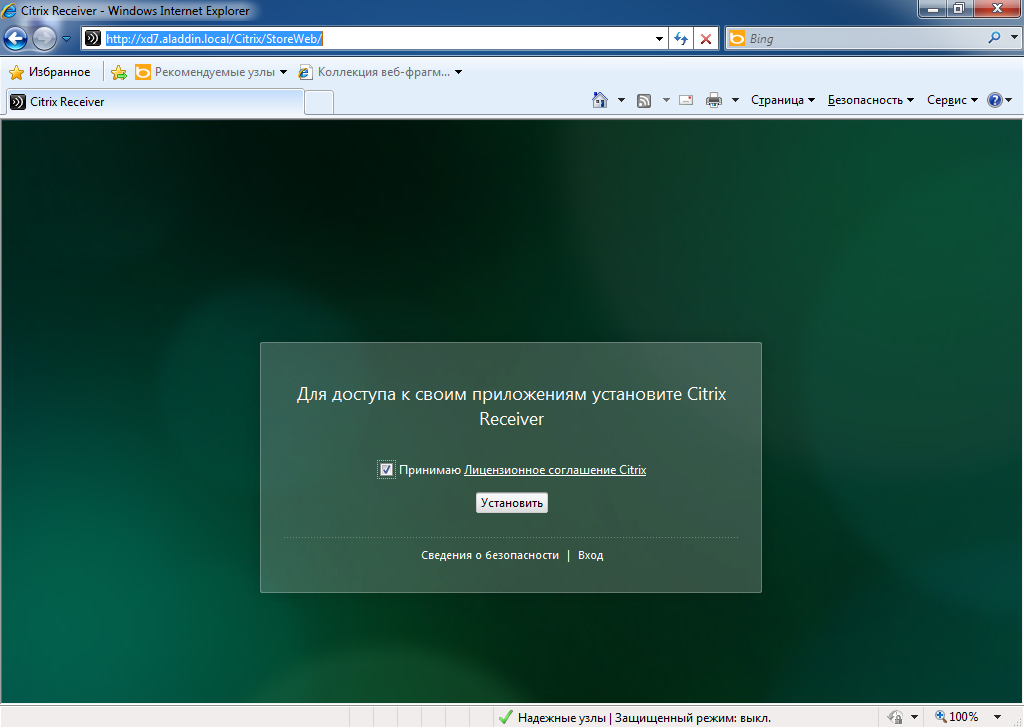Expand the address bar history dropdown
This screenshot has height=728, width=1024.
pyautogui.click(x=659, y=39)
